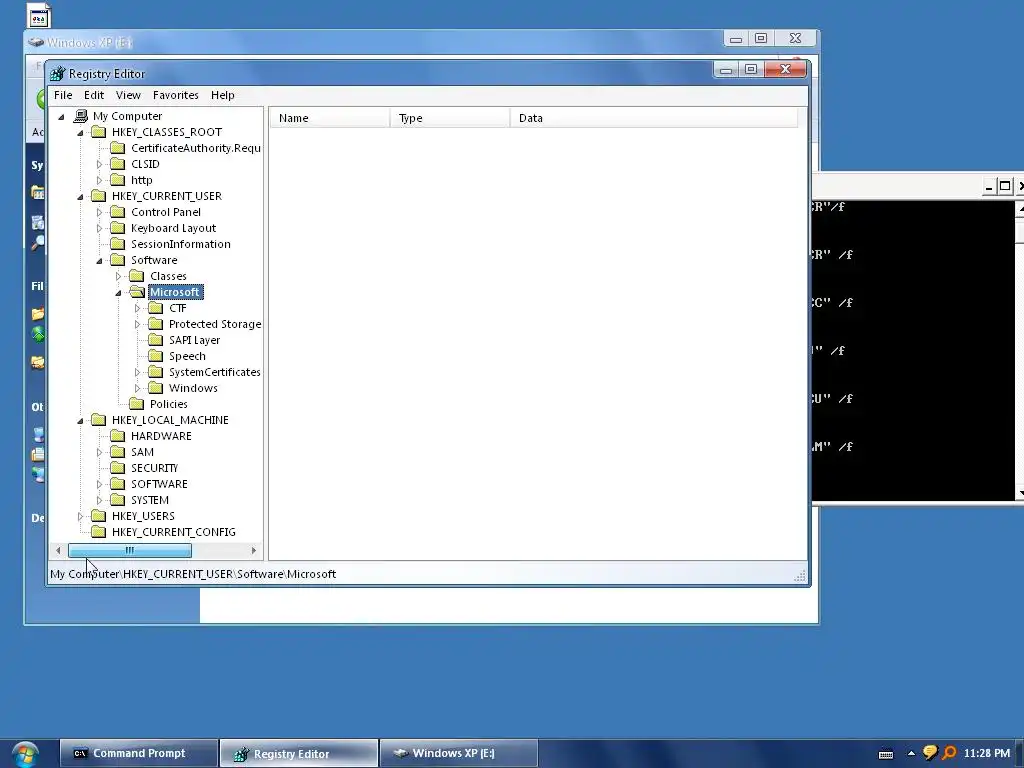The width and height of the screenshot is (1024, 768).
Task: Collapse the HKEY_CLASSES_ROOT branch
Action: click(80, 133)
